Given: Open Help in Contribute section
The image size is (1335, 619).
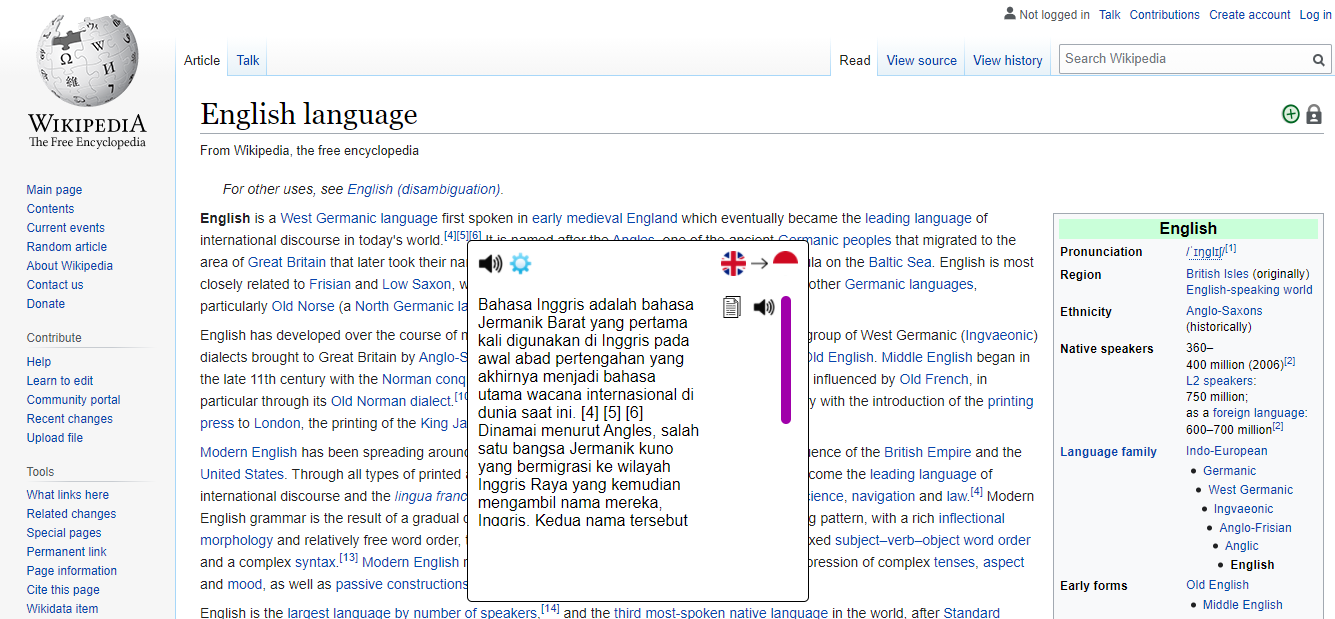Looking at the screenshot, I should pyautogui.click(x=39, y=362).
